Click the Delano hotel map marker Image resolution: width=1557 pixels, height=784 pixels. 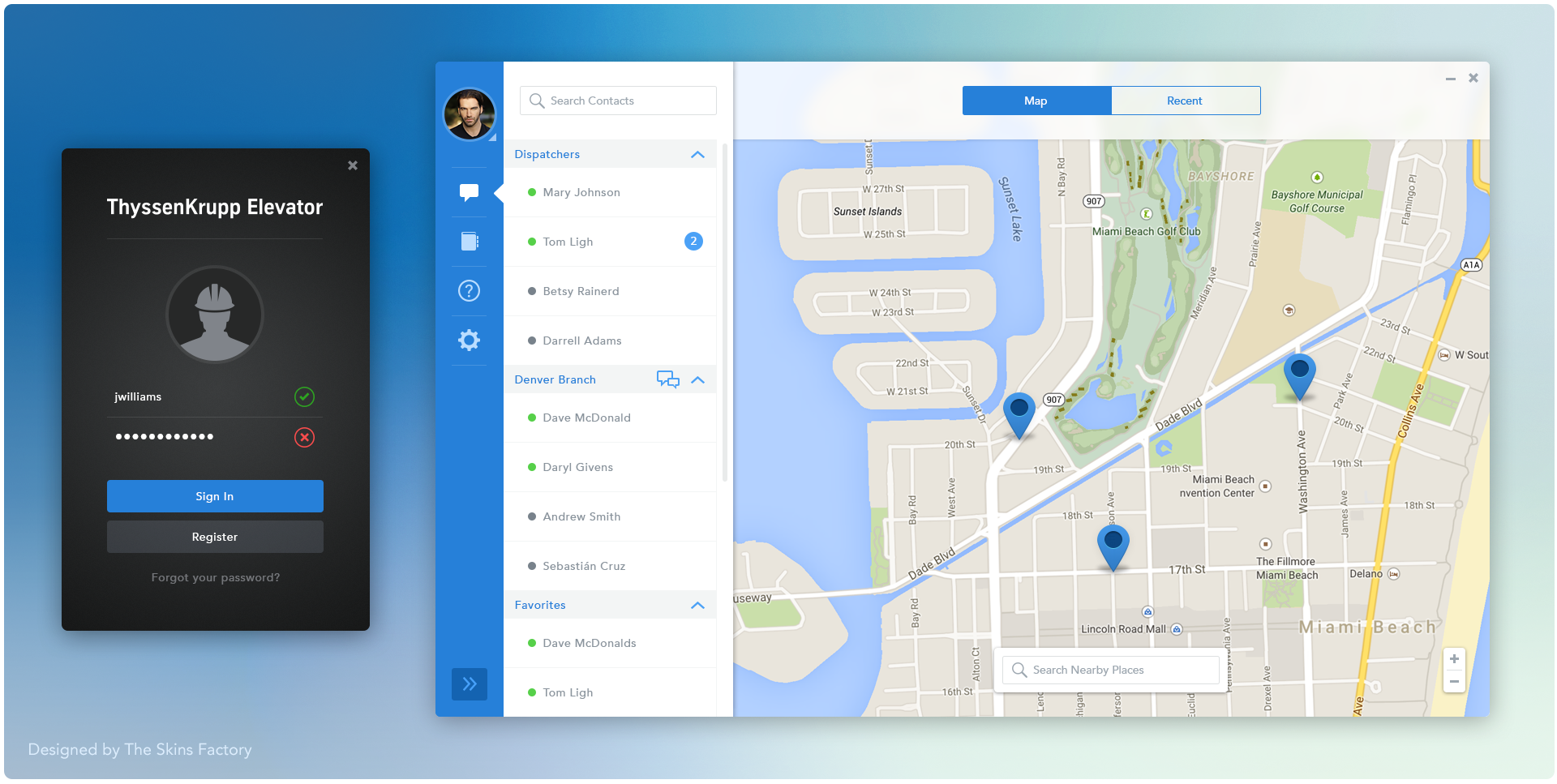[x=1393, y=574]
